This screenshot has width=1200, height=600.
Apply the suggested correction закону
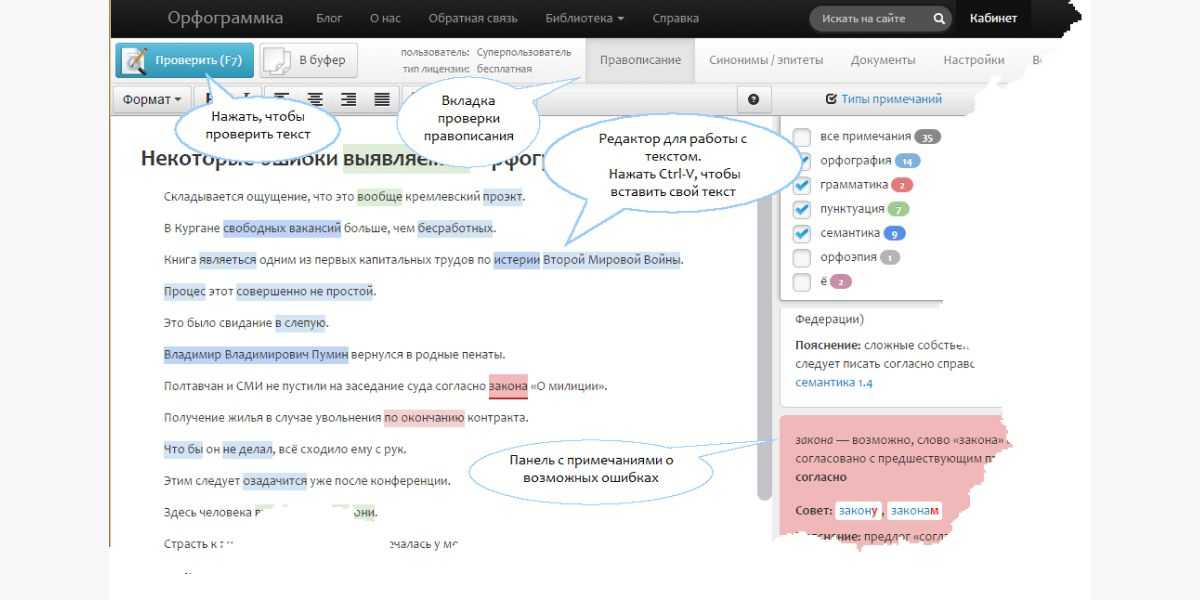(860, 510)
